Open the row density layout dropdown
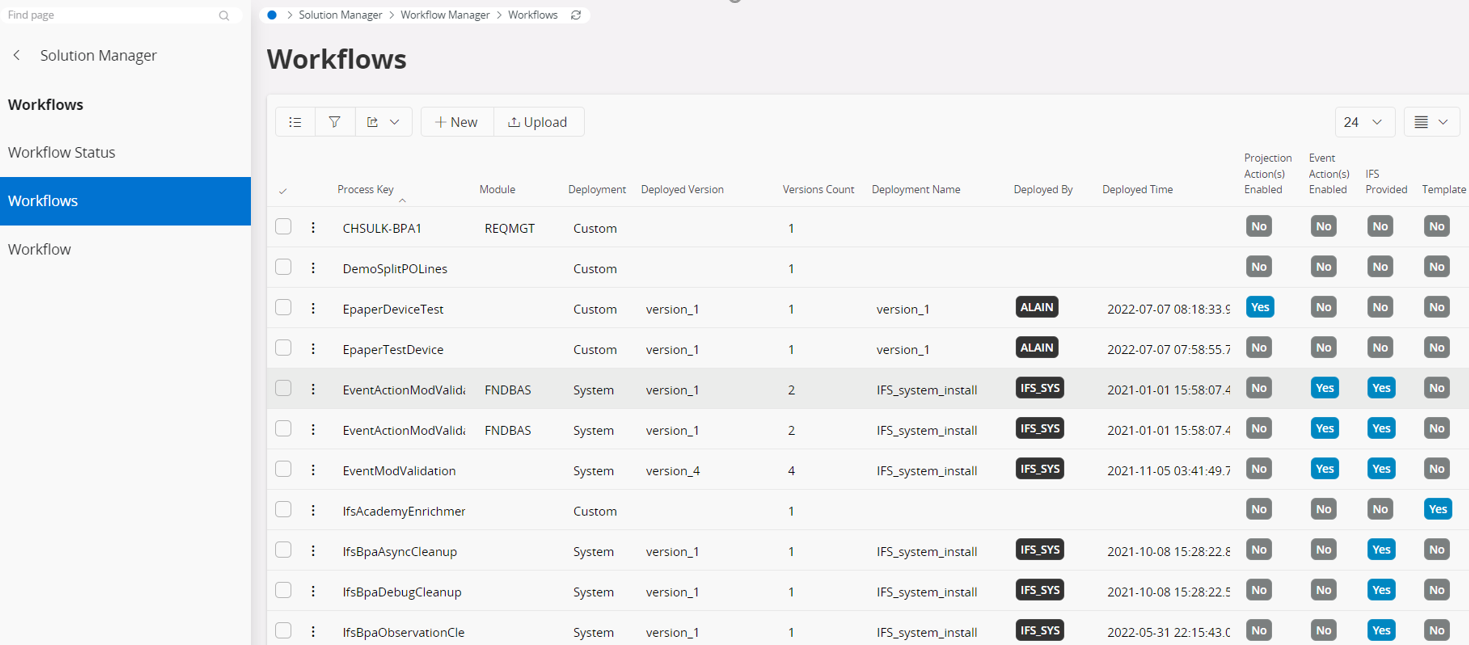The width and height of the screenshot is (1469, 645). tap(1431, 122)
